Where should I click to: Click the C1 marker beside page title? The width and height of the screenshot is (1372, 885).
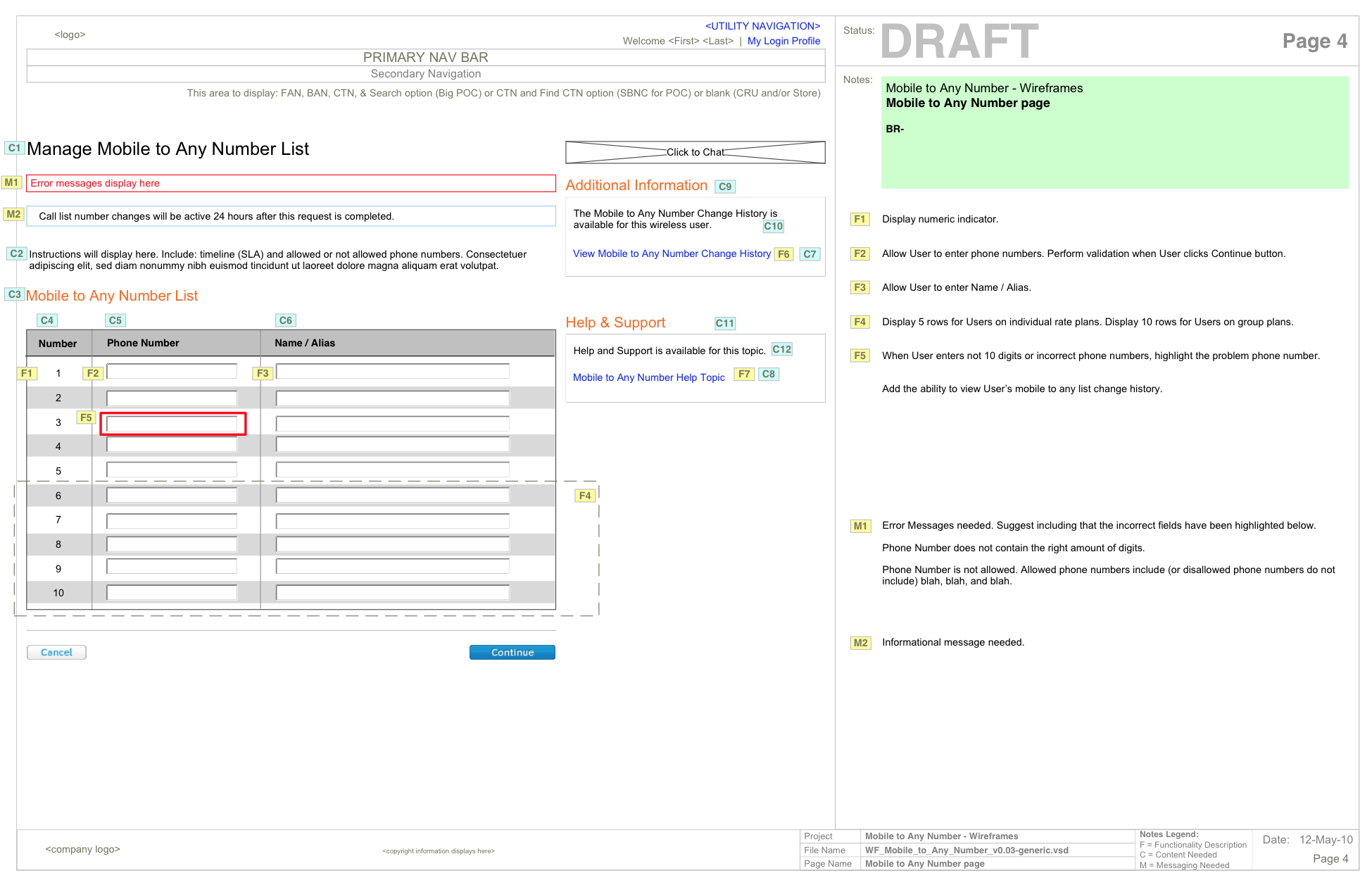click(x=14, y=147)
